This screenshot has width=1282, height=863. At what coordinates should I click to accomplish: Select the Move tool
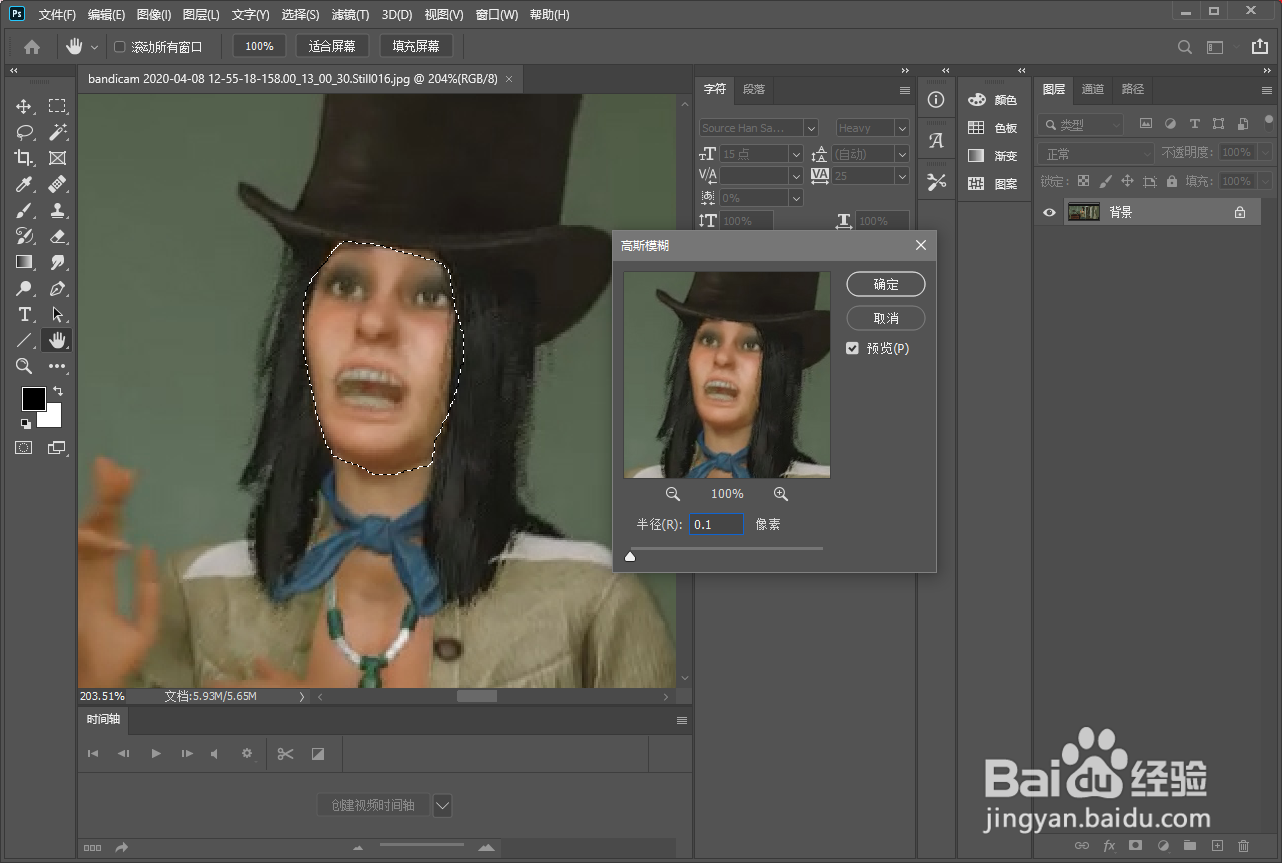24,106
